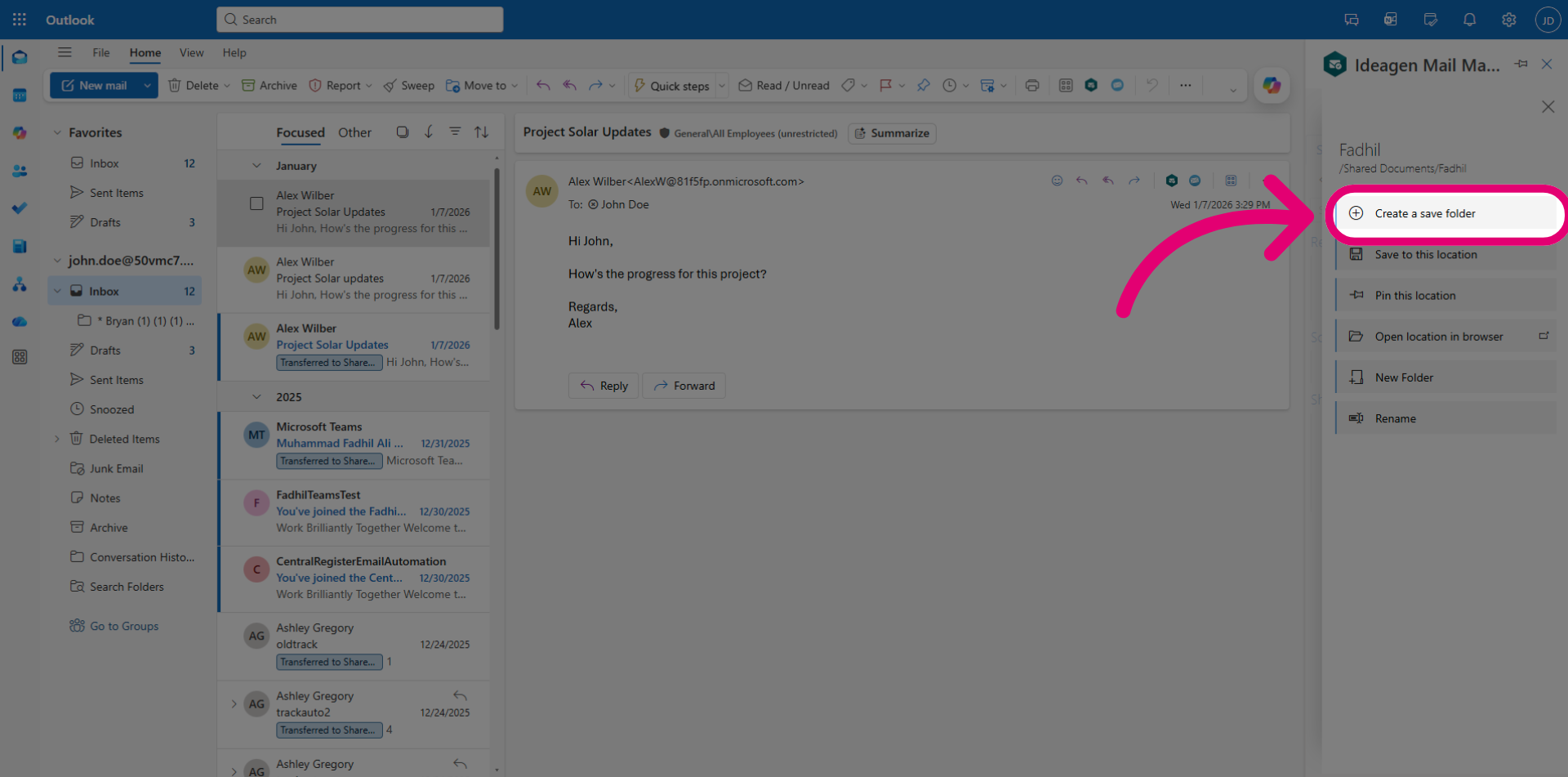This screenshot has width=1568, height=777.
Task: Click New Folder in Mail Manager pane
Action: pyautogui.click(x=1445, y=377)
